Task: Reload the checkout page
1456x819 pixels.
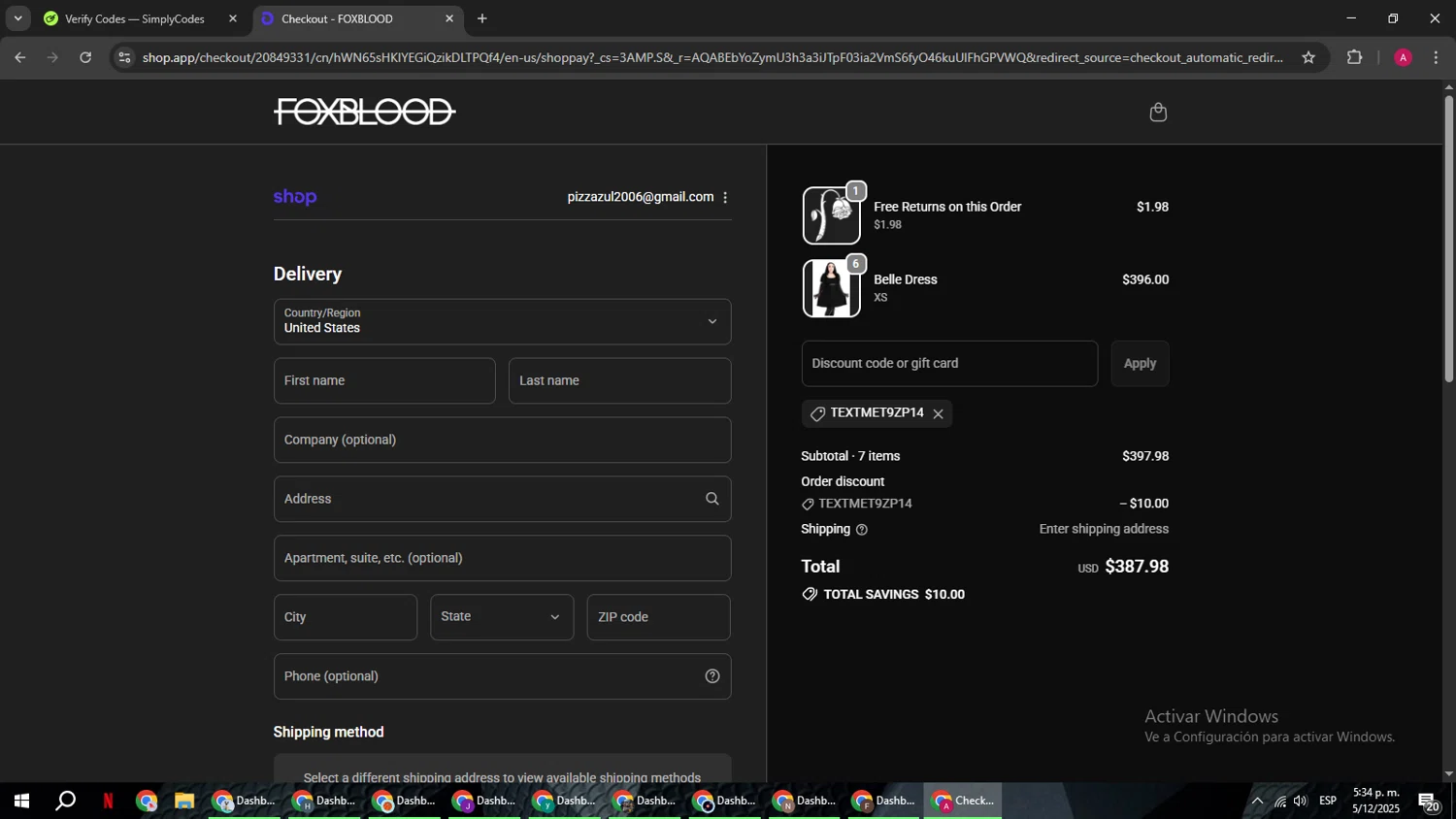Action: click(85, 57)
